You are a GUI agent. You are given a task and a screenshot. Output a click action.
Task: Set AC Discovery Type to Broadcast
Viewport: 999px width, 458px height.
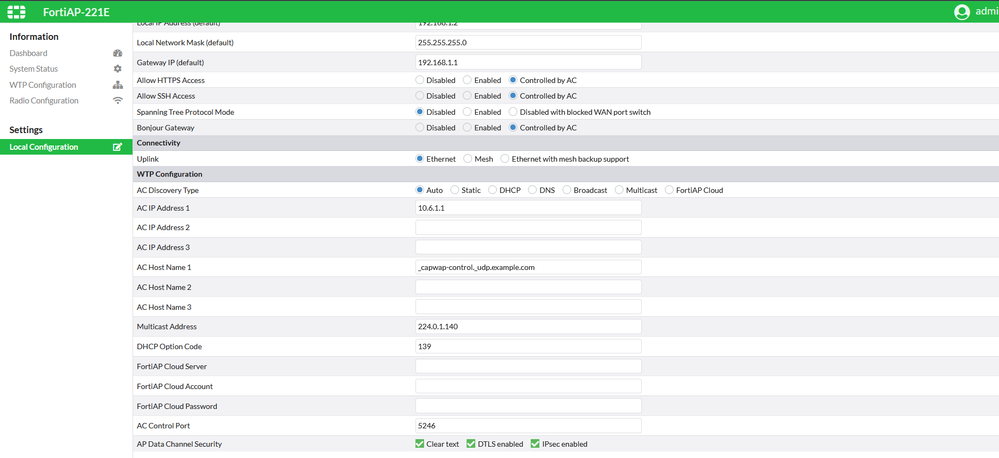566,190
